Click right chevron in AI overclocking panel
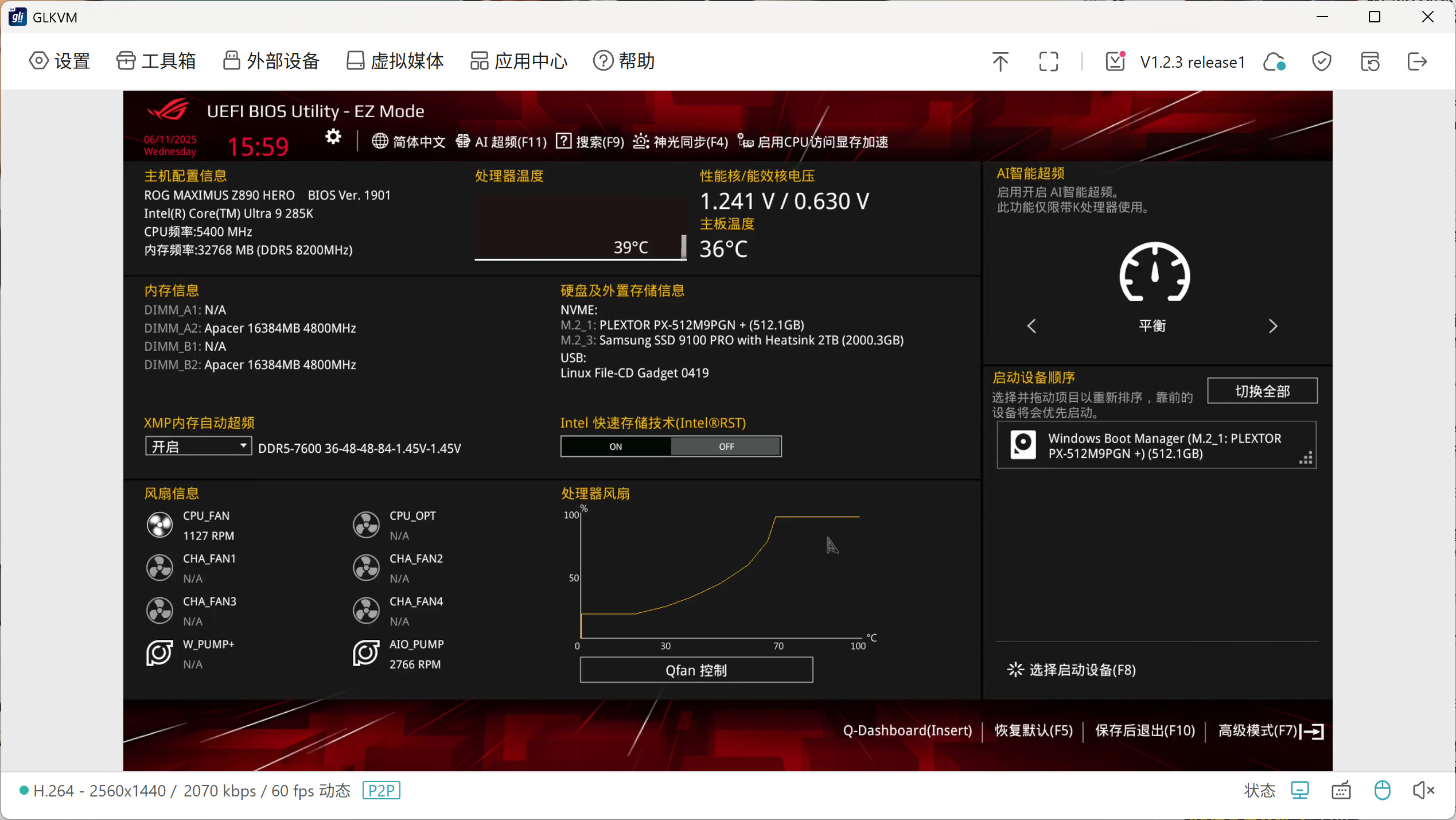Screen dimensions: 1456x820 [1272, 326]
